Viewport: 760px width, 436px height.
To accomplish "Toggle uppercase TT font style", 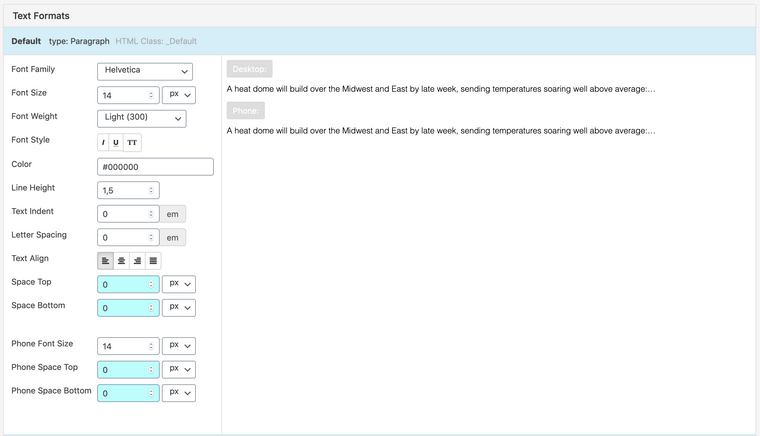I will [x=132, y=143].
